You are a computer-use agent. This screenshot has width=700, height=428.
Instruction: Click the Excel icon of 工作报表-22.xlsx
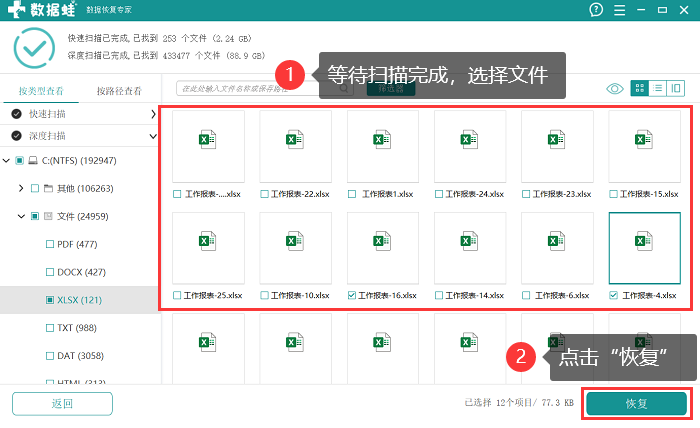tap(295, 140)
